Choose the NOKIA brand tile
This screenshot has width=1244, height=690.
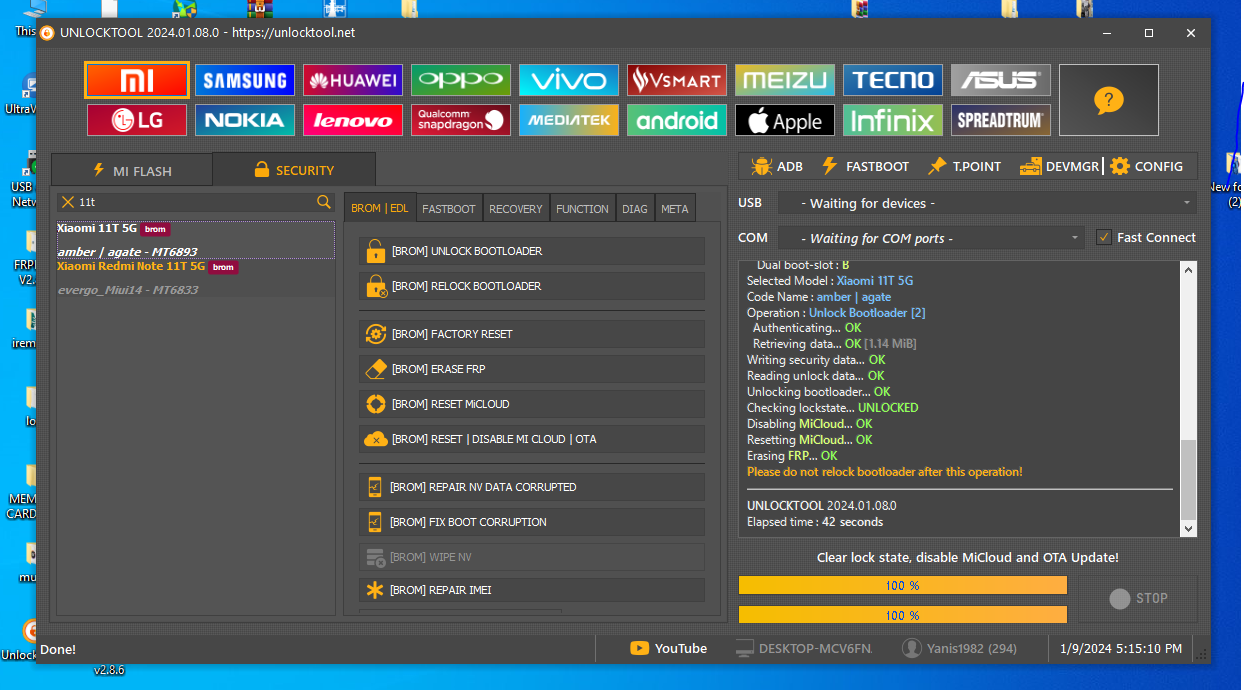[x=245, y=120]
